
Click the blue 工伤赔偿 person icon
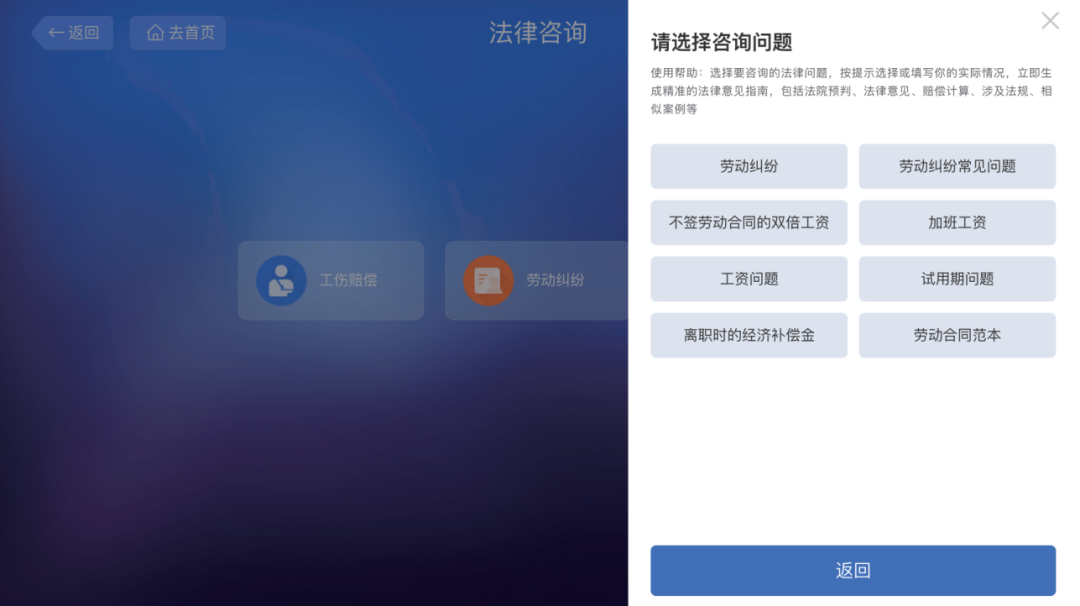[x=281, y=280]
